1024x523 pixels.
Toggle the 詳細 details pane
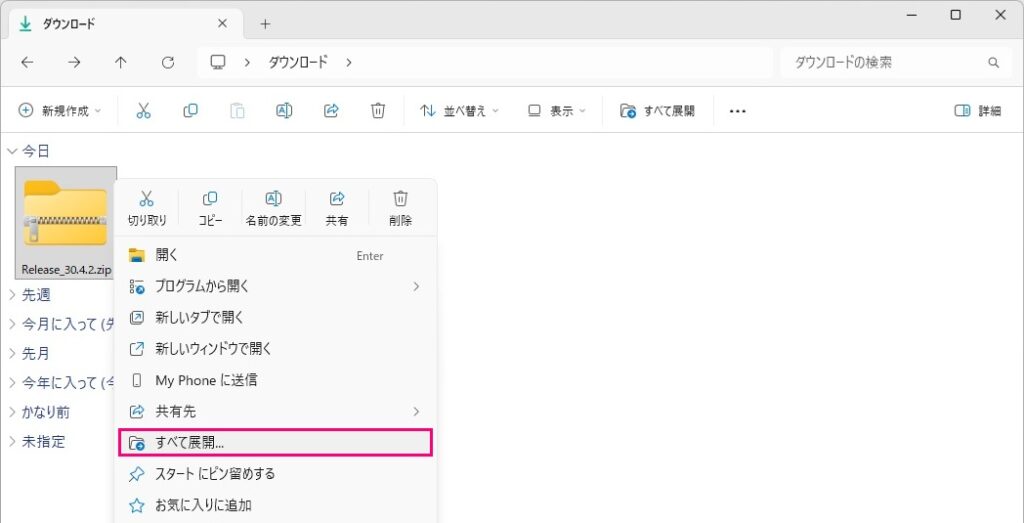pyautogui.click(x=977, y=111)
